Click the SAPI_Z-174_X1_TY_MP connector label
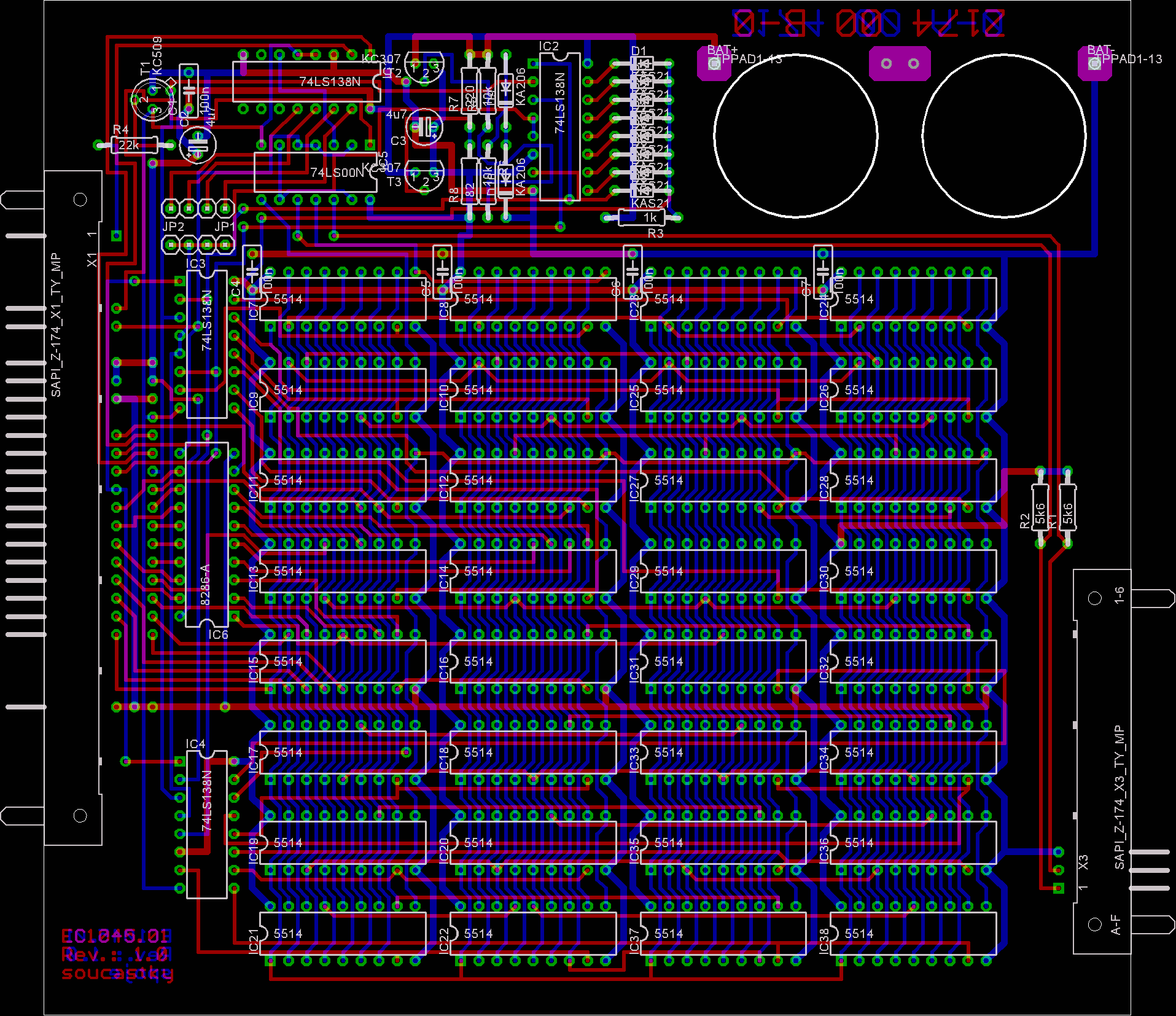The height and width of the screenshot is (1016, 1176). click(x=56, y=325)
